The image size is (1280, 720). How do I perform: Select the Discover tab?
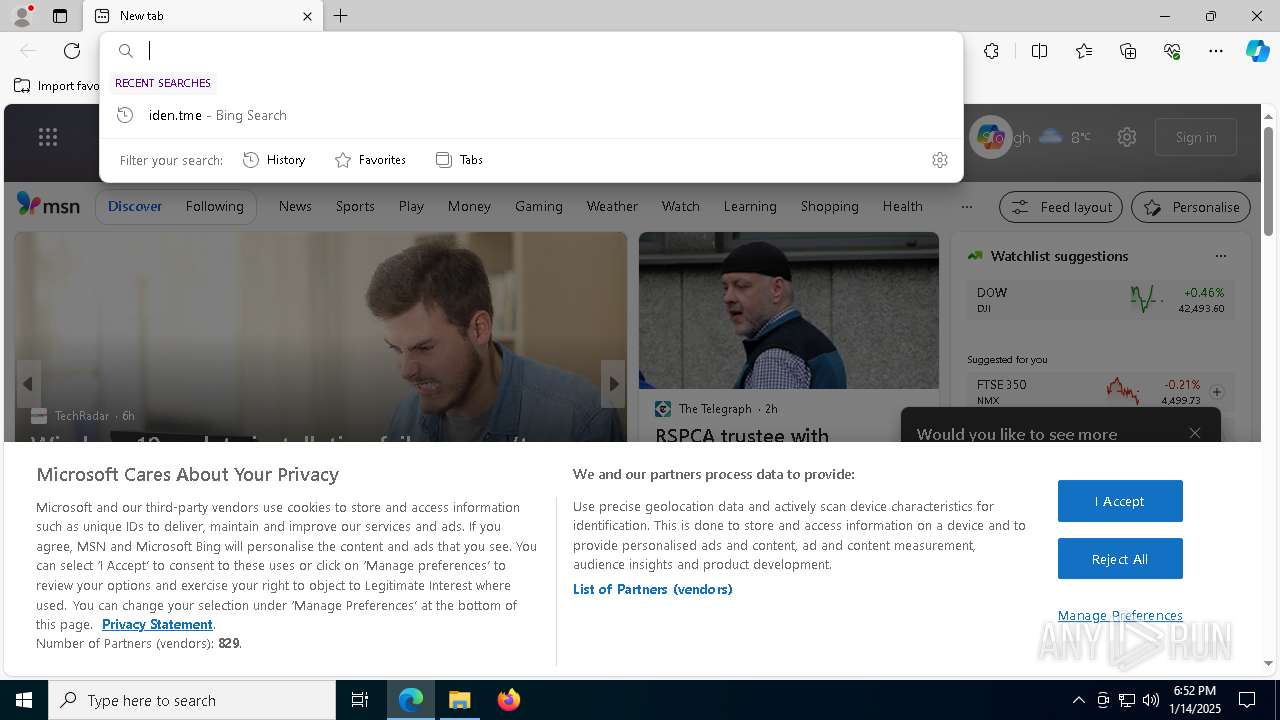135,206
